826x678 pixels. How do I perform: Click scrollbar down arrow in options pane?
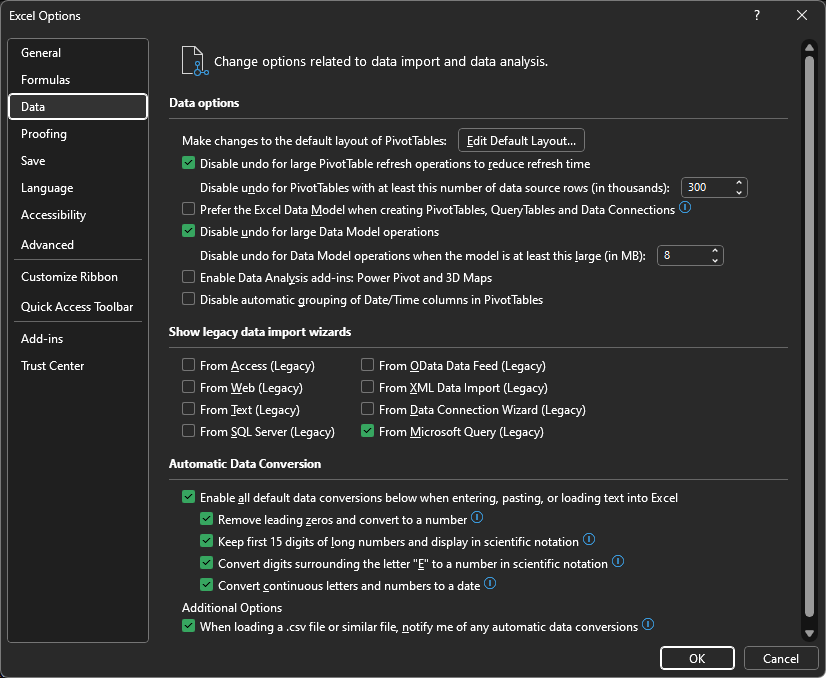pos(810,634)
